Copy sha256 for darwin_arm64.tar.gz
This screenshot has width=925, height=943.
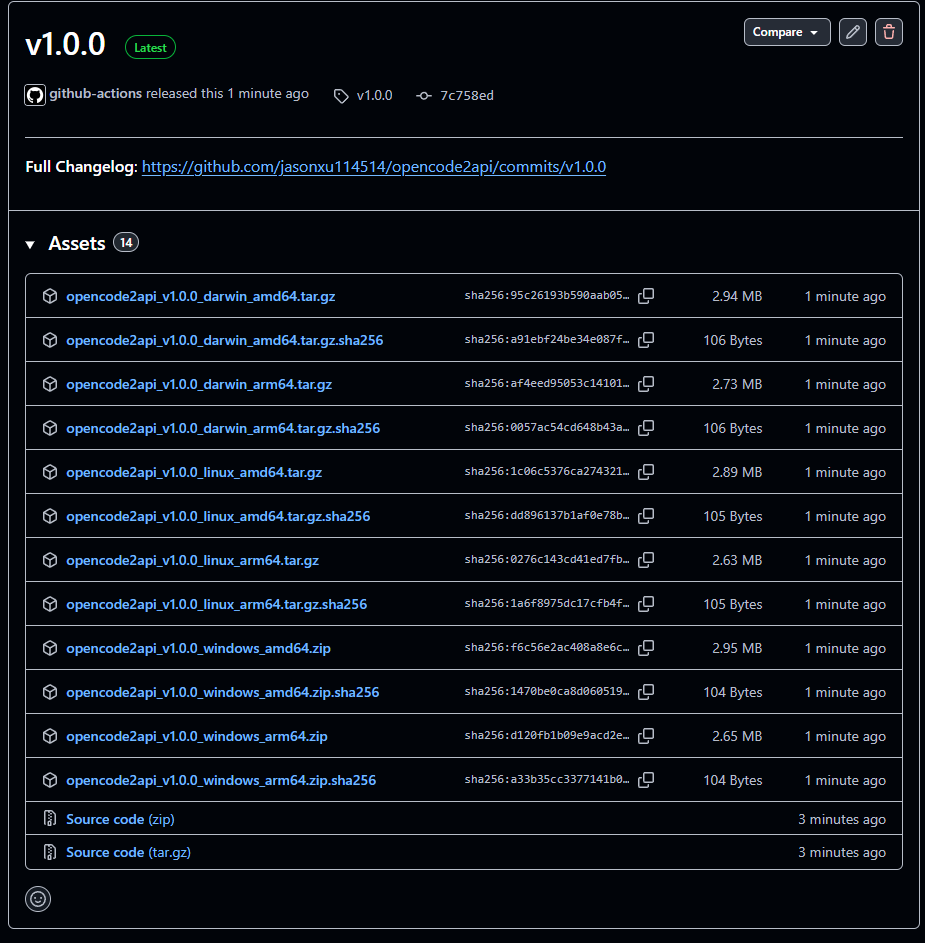pos(646,384)
